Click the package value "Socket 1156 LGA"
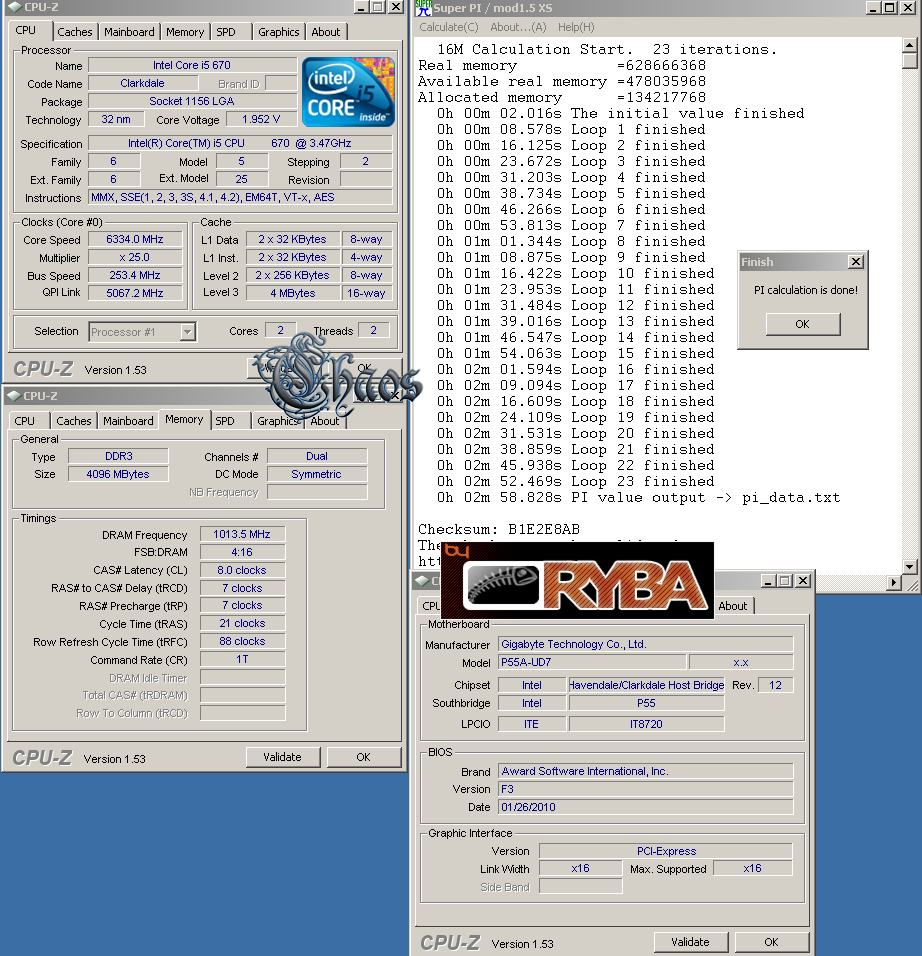 [191, 101]
